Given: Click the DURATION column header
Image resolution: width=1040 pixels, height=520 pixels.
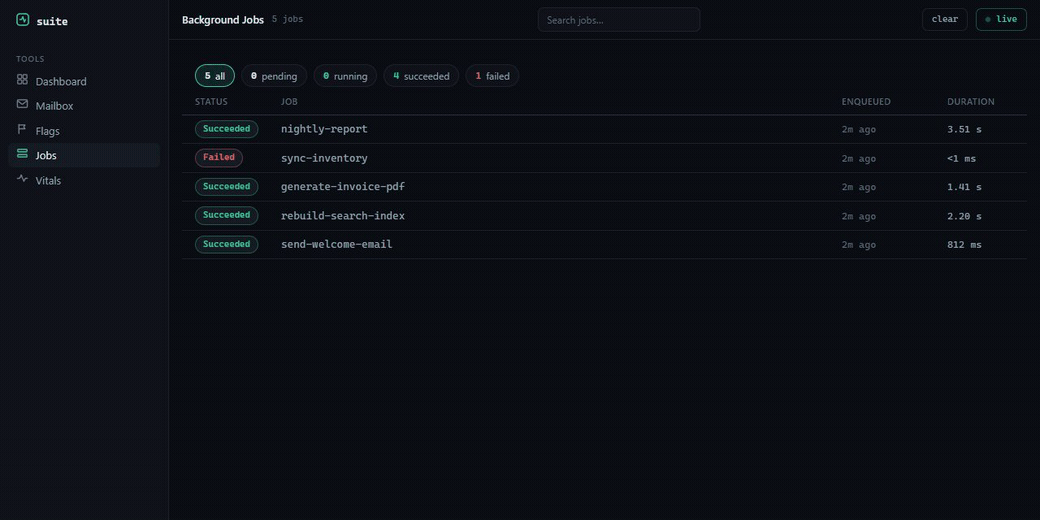Looking at the screenshot, I should (970, 101).
